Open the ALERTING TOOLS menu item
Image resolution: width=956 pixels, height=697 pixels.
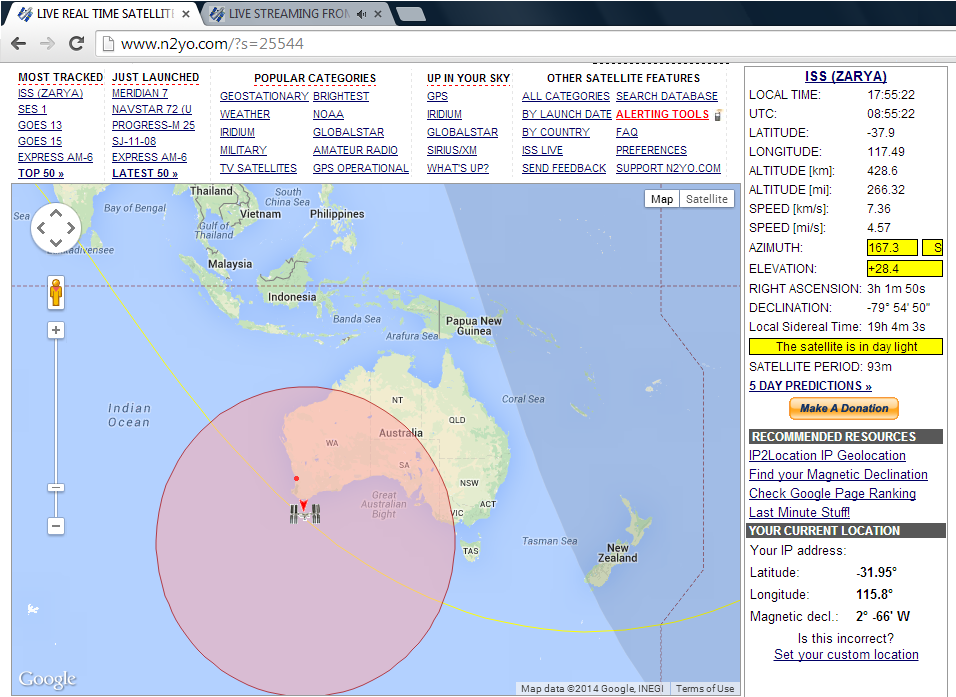click(662, 114)
